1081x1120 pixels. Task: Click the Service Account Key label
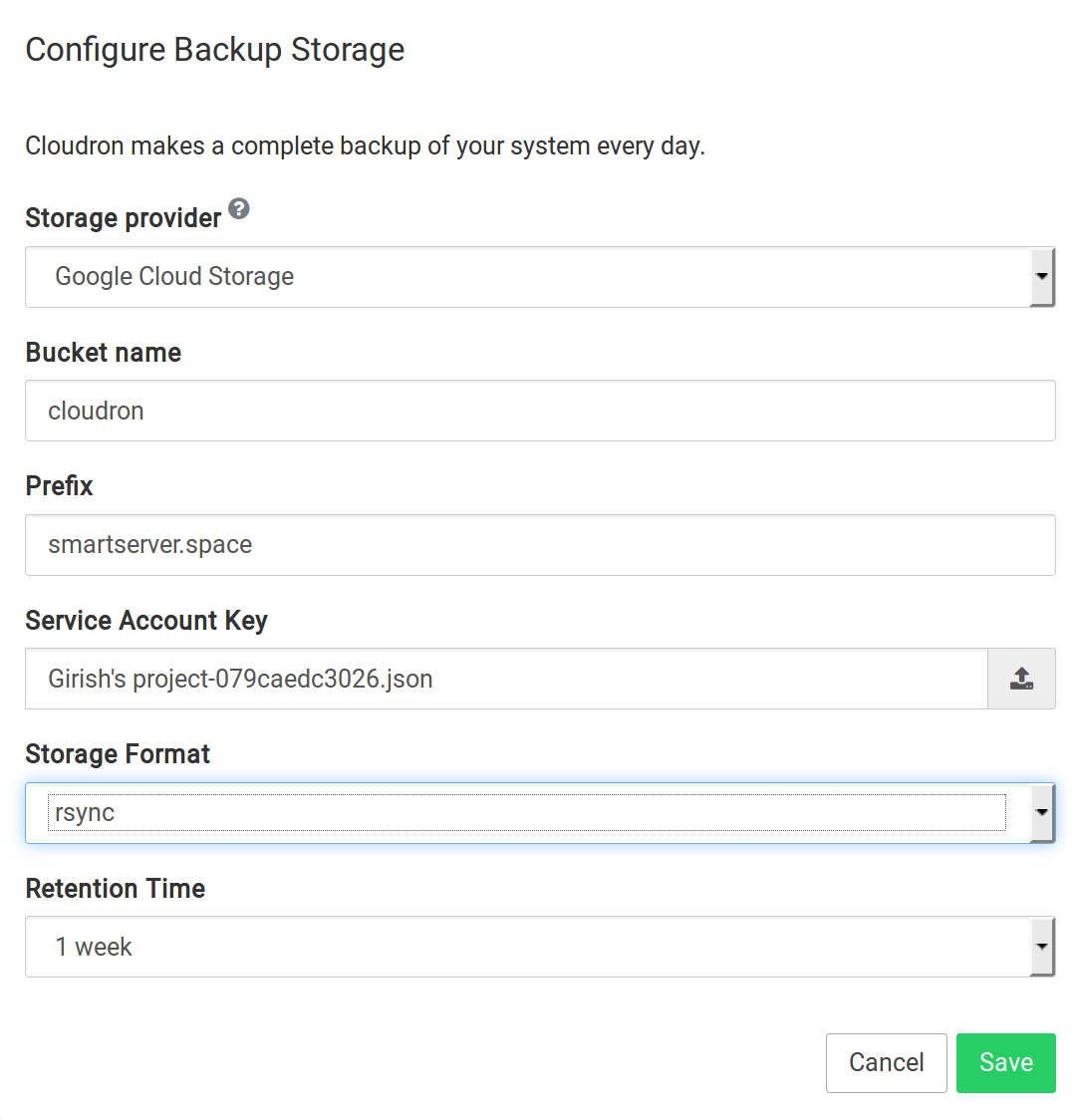(146, 621)
